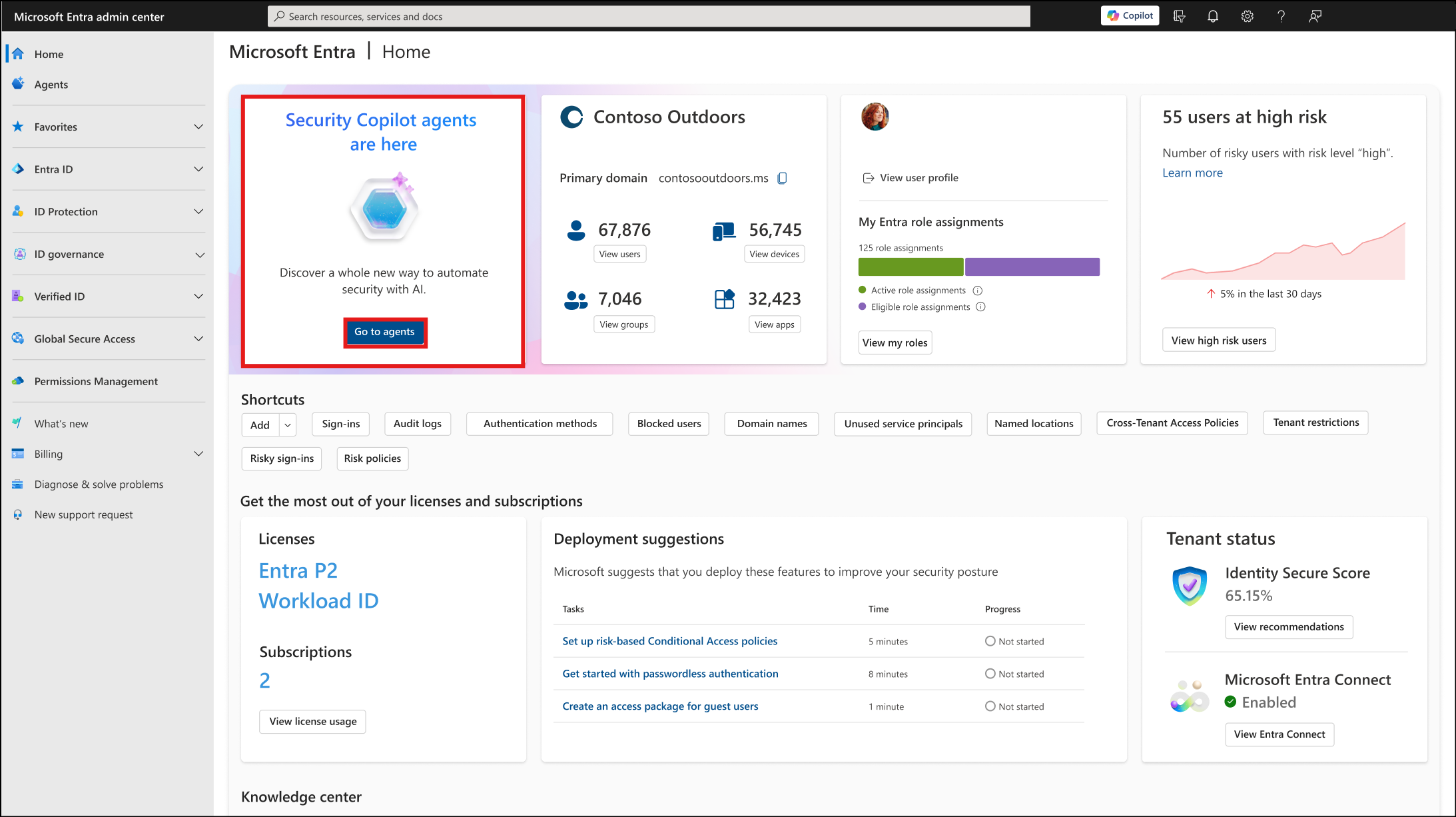Click the View devices button
The image size is (1456, 817).
click(x=774, y=254)
